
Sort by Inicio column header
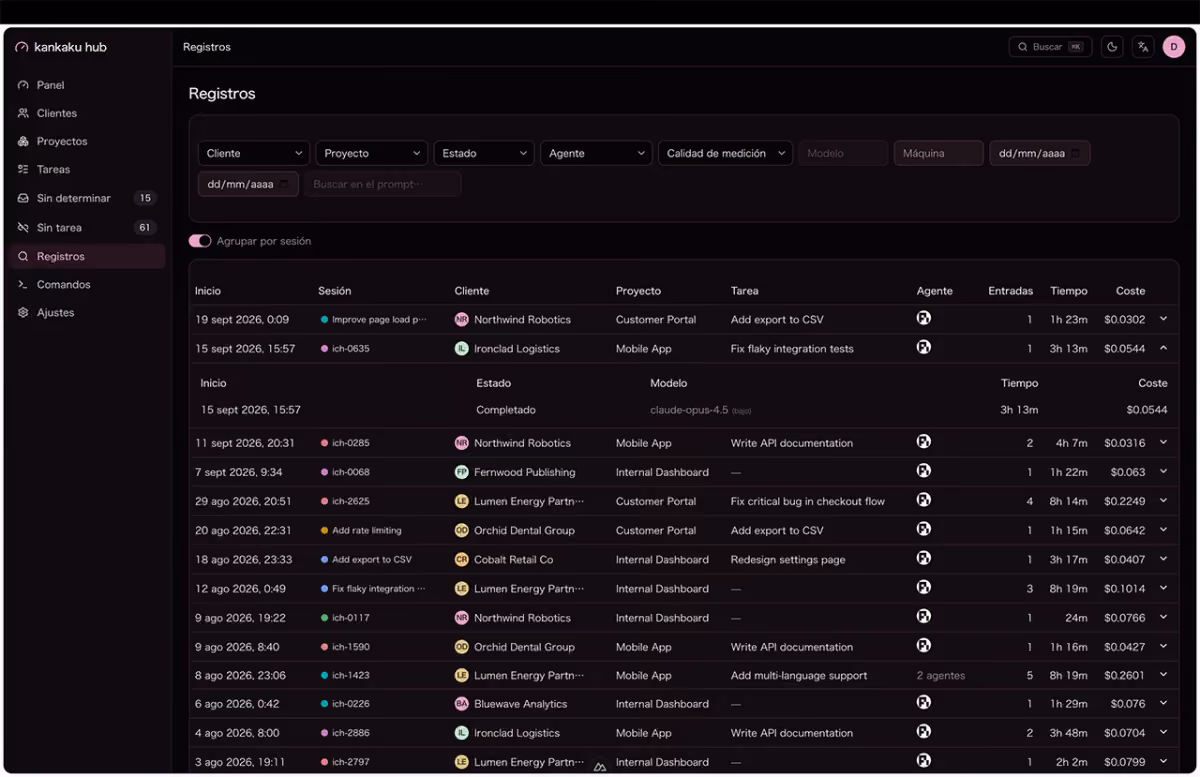pos(208,291)
